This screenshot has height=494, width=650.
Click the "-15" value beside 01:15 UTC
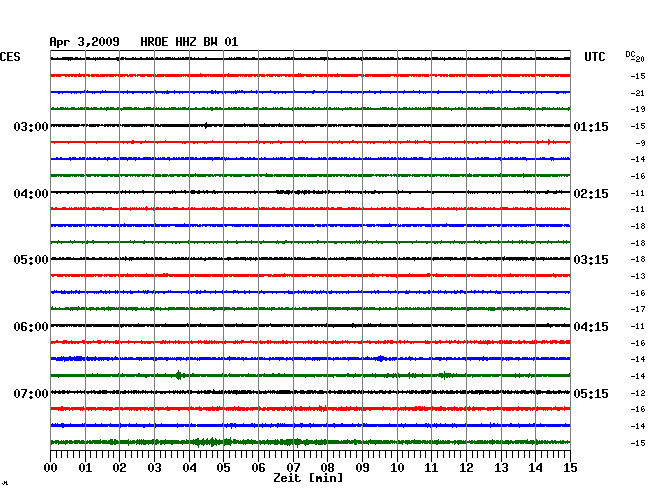[638, 126]
